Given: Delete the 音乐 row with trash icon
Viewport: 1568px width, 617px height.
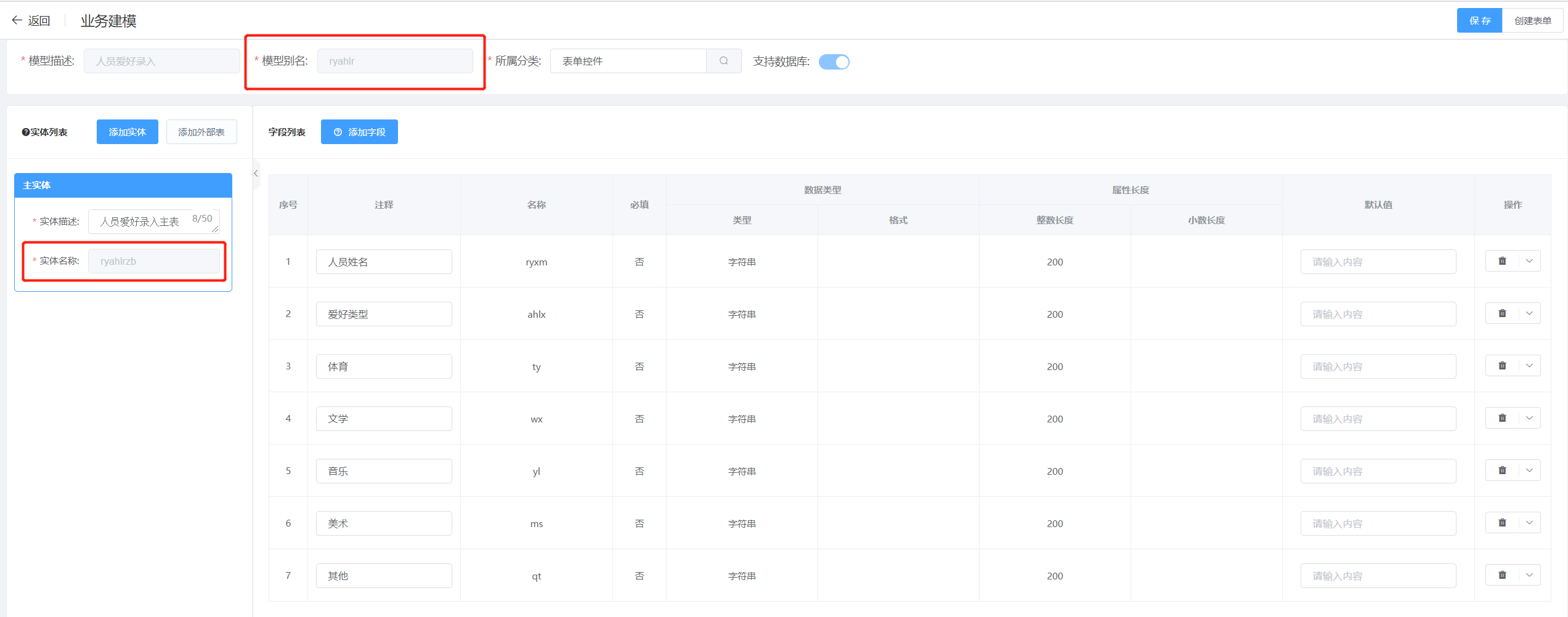Looking at the screenshot, I should [1502, 470].
